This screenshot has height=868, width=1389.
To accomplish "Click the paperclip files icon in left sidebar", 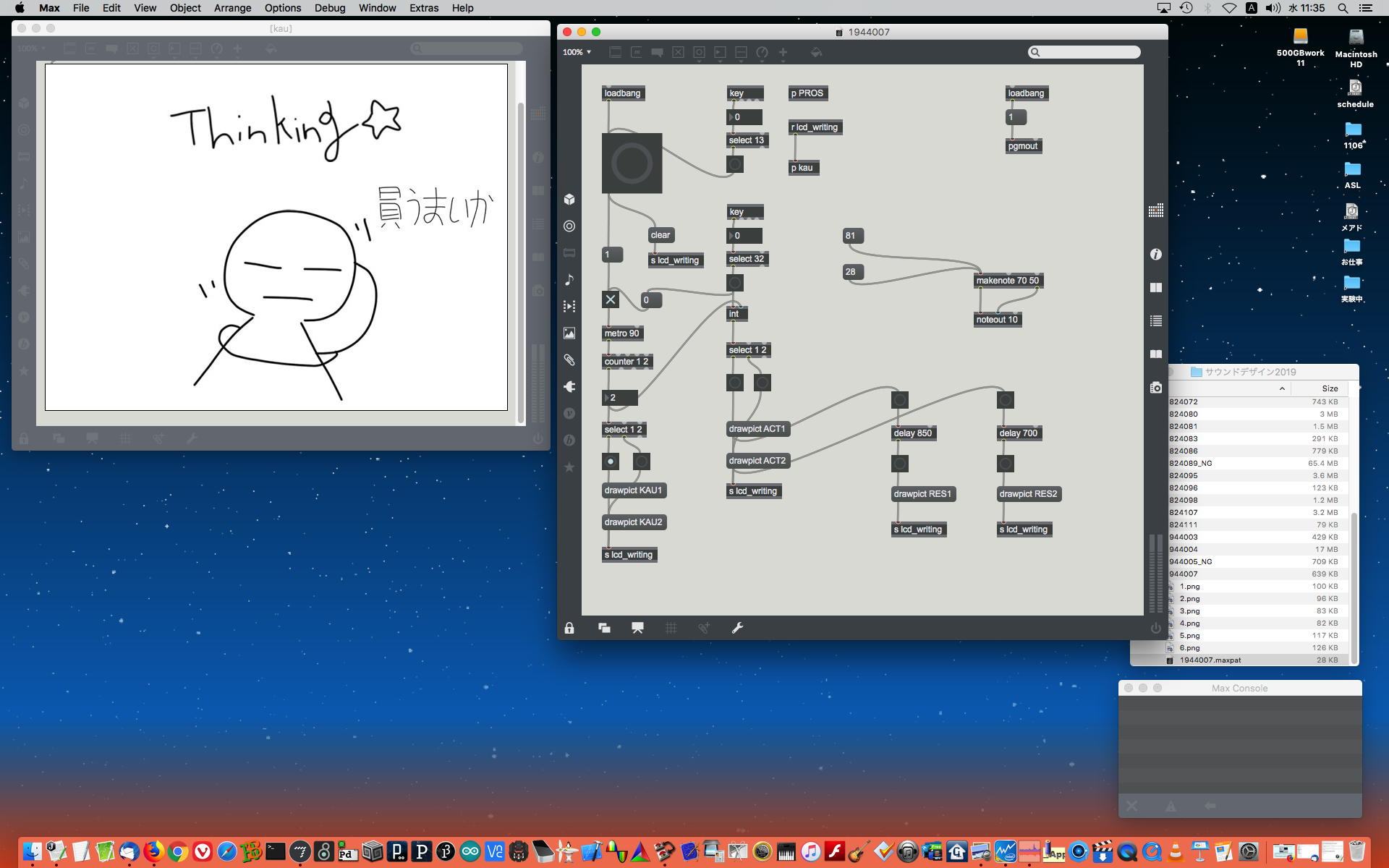I will pos(569,359).
